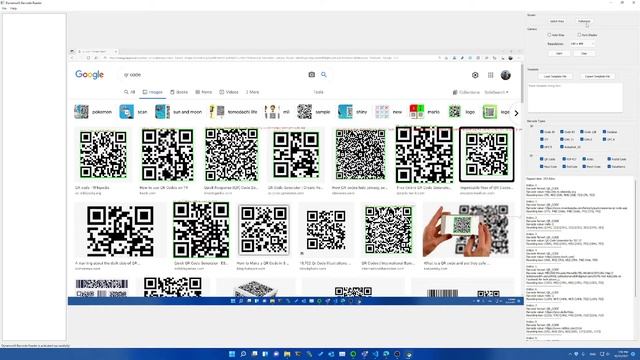Image resolution: width=640 pixels, height=360 pixels.
Task: Click the Google account avatar
Action: point(506,75)
